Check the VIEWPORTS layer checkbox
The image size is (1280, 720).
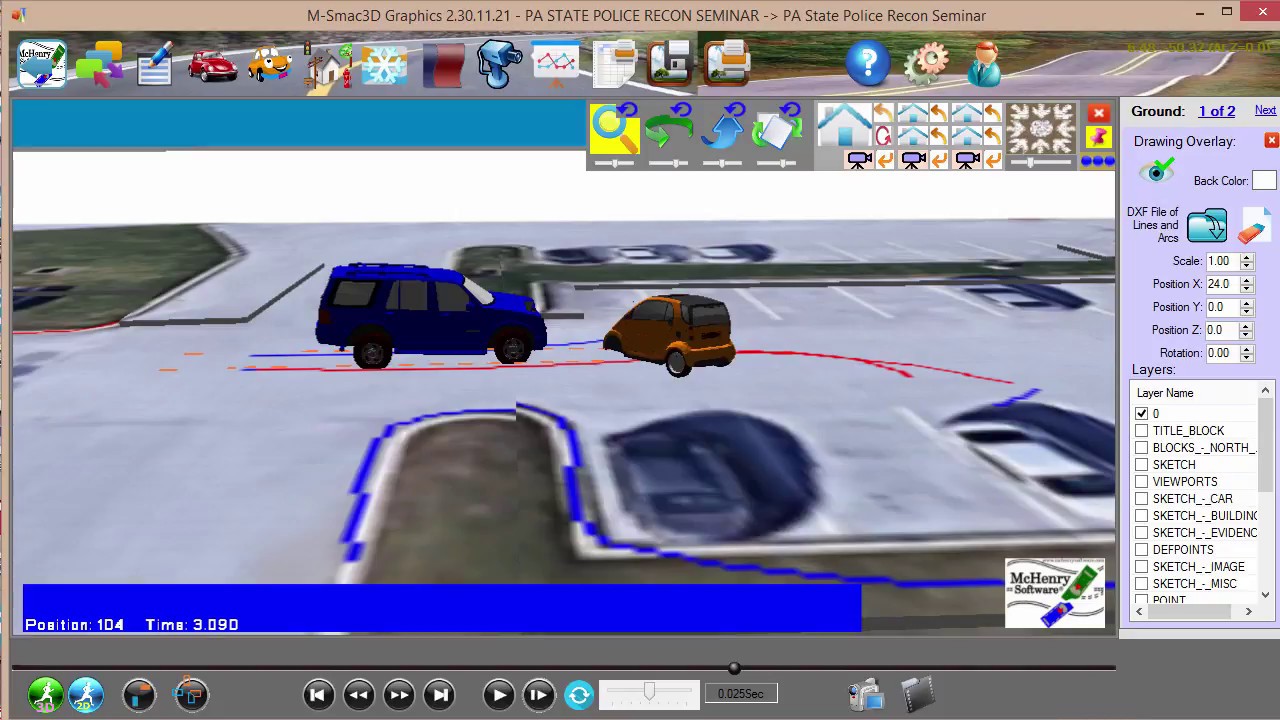(1142, 481)
